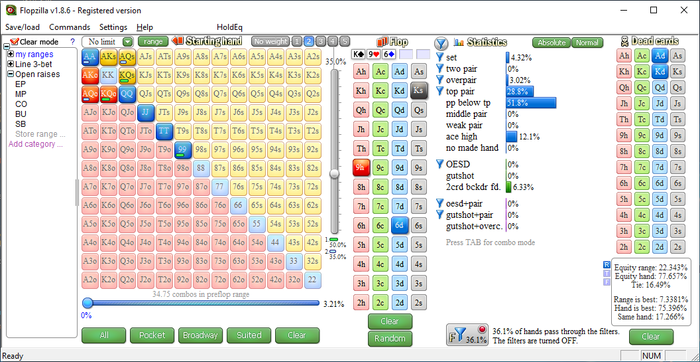Adjust the vertical range percentage slider
The height and width of the screenshot is (362, 700).
[334, 174]
